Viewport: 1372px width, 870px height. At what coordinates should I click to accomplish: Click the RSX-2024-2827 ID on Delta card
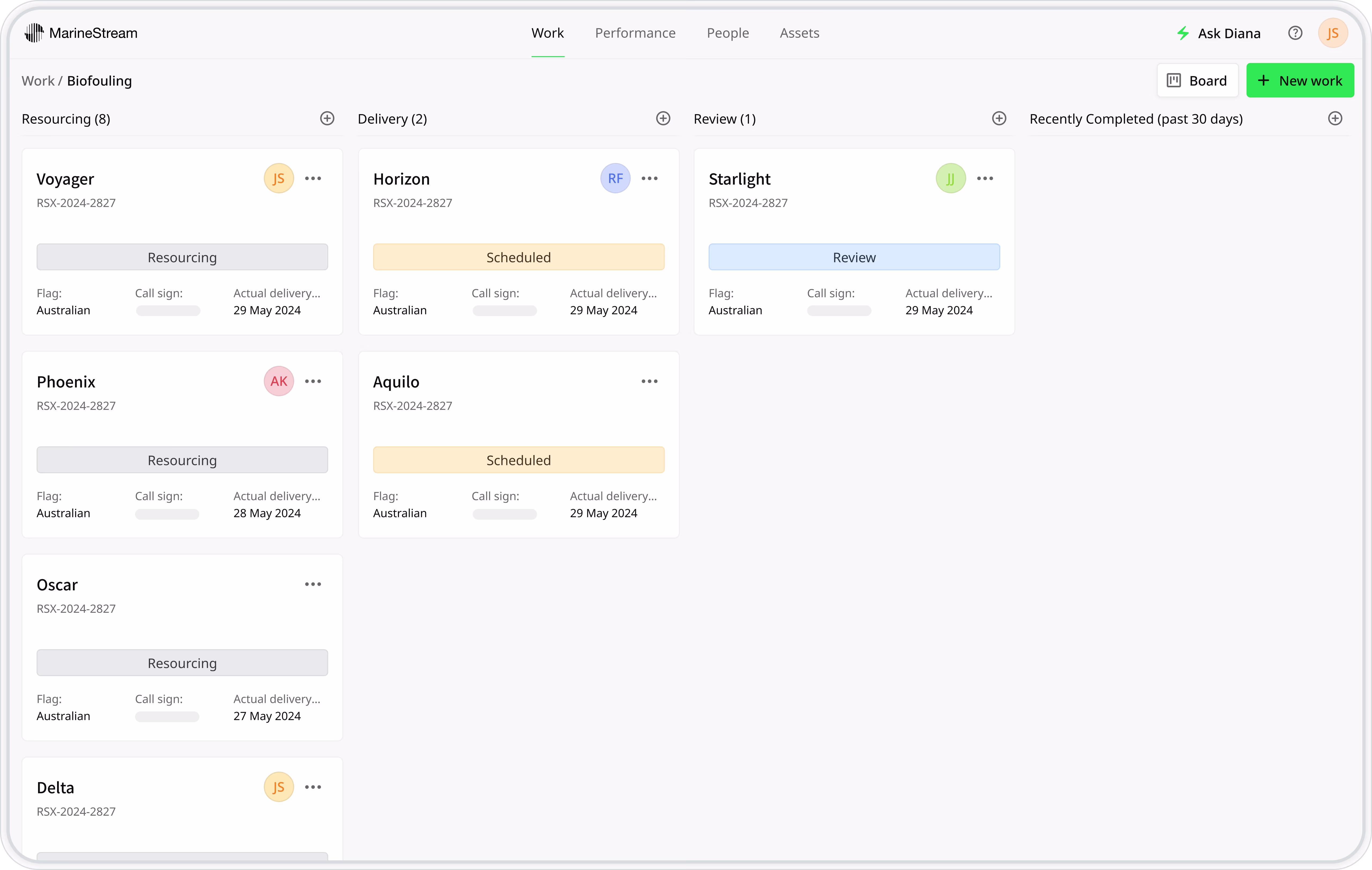76,811
